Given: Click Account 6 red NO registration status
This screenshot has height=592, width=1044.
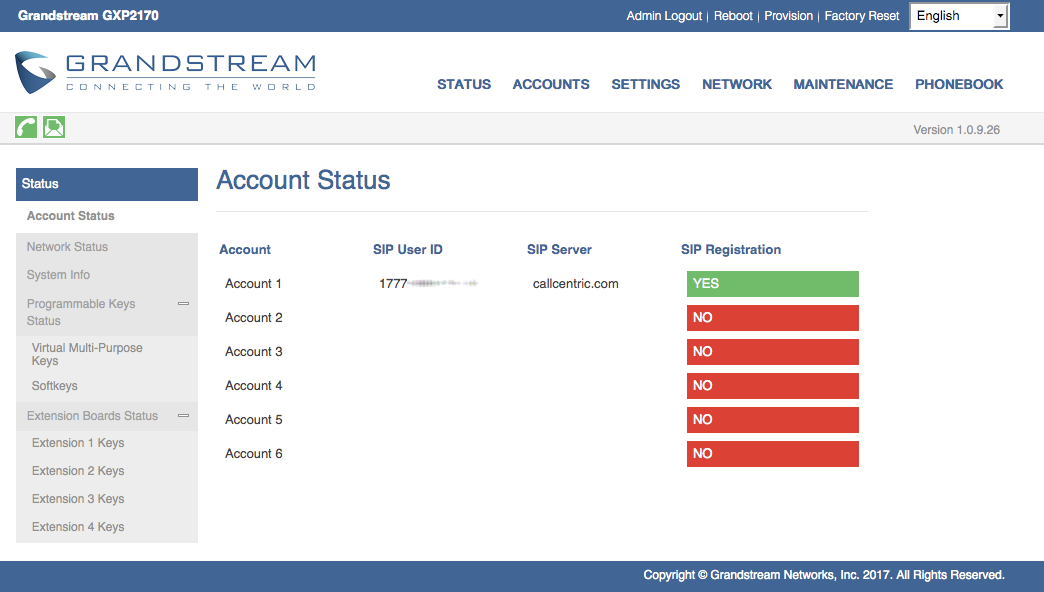Looking at the screenshot, I should pos(772,453).
